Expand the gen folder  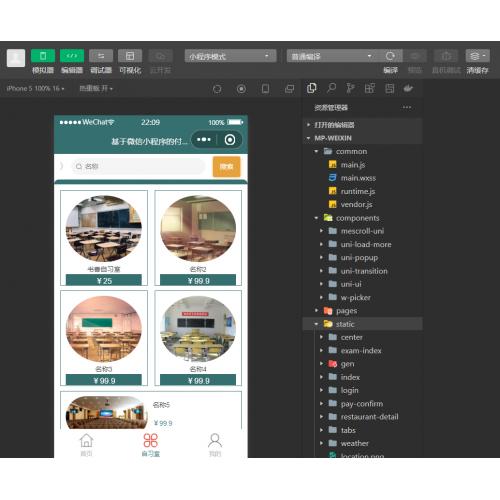(363, 364)
